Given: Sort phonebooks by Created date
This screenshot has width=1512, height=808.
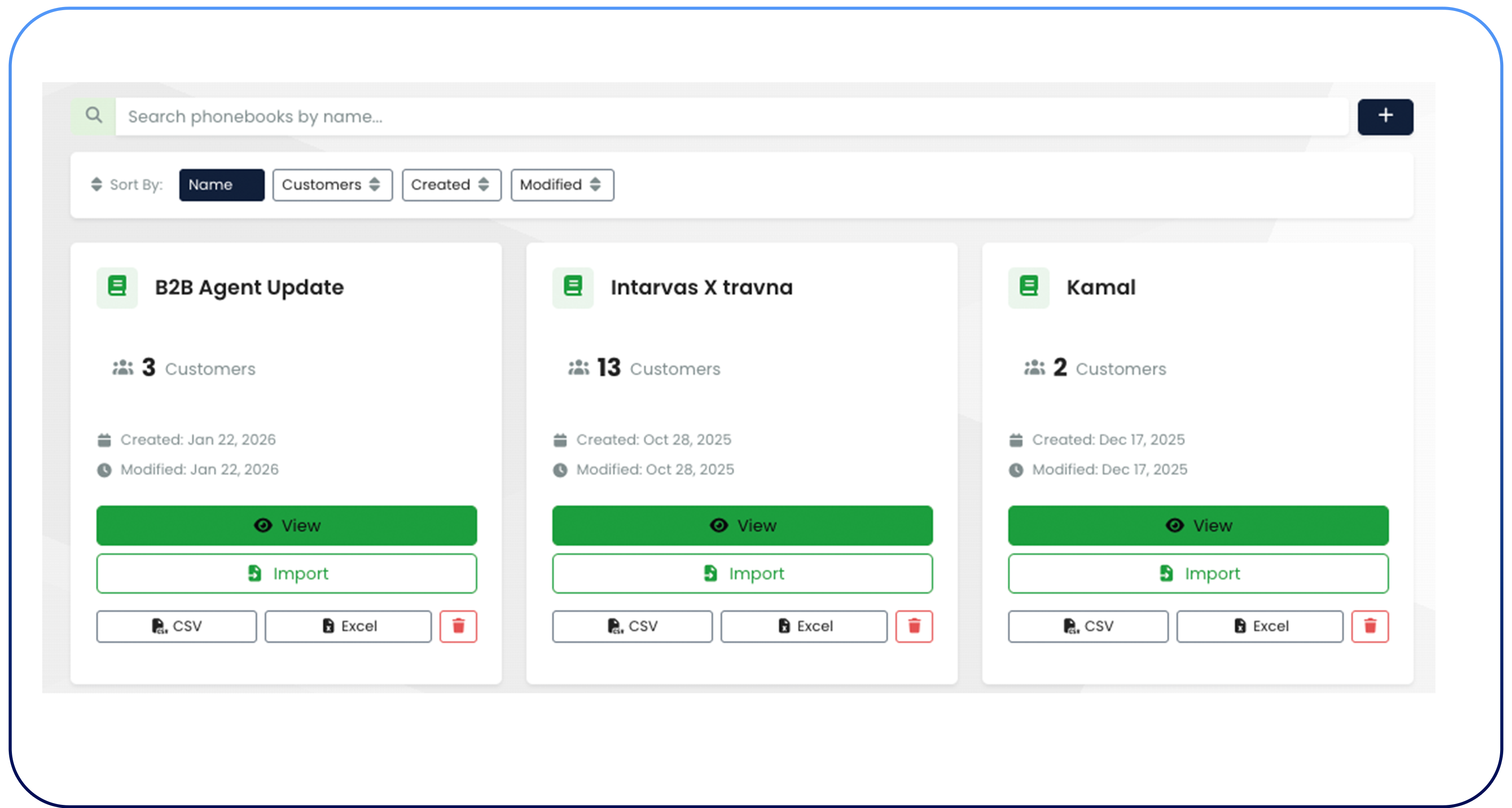Looking at the screenshot, I should pyautogui.click(x=451, y=185).
